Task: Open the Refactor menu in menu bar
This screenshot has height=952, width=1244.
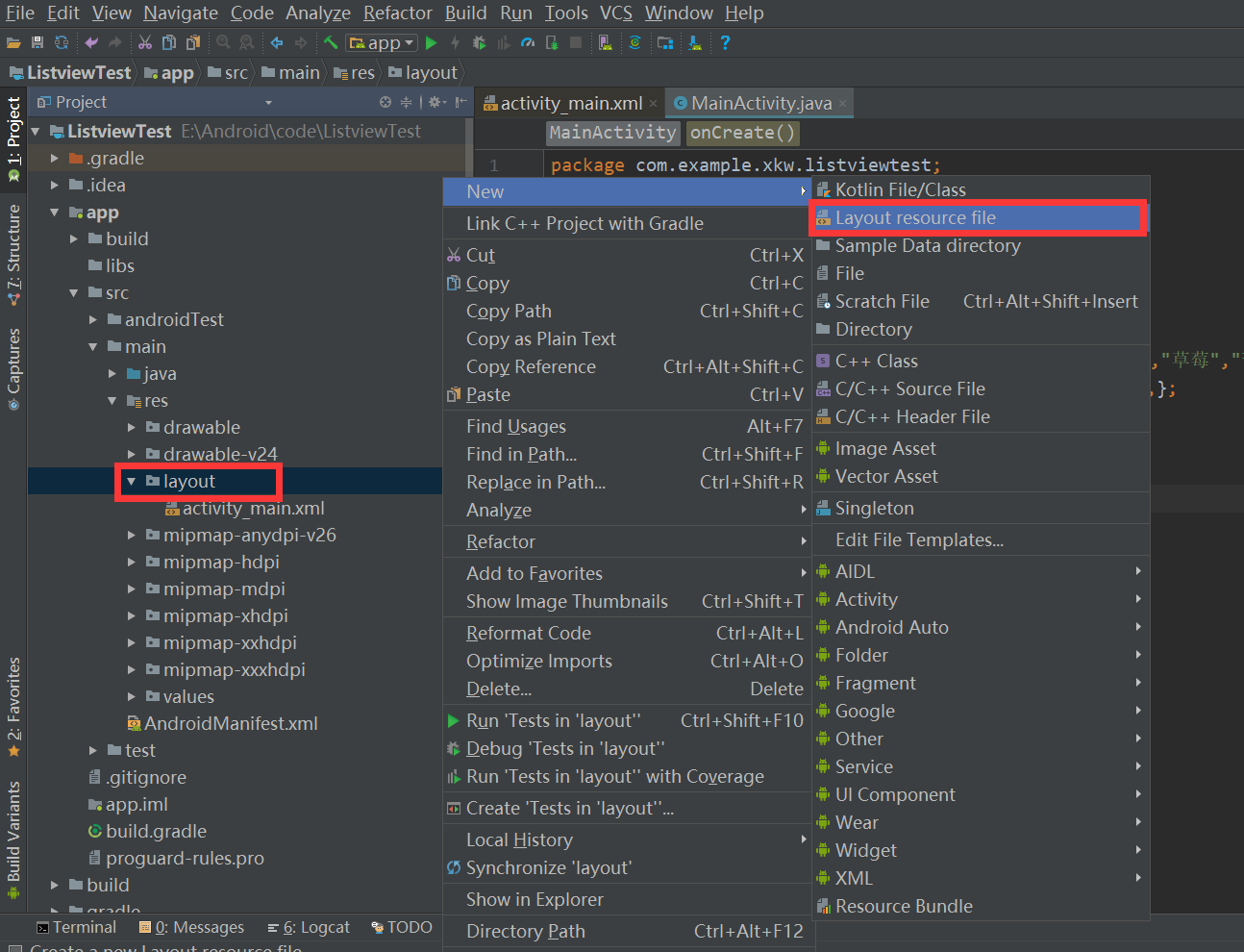Action: tap(397, 13)
